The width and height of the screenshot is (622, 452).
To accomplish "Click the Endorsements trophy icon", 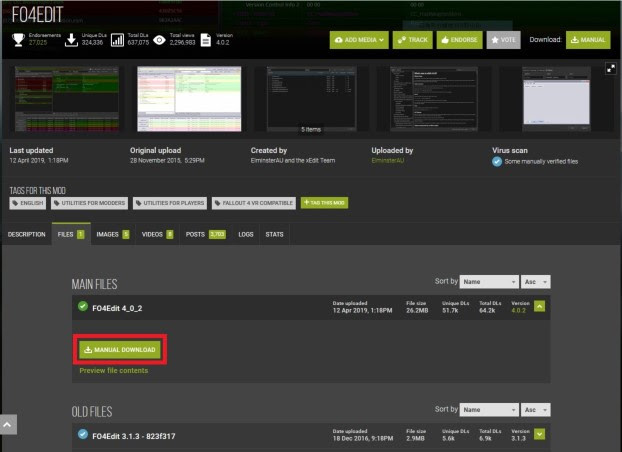I will pyautogui.click(x=18, y=40).
